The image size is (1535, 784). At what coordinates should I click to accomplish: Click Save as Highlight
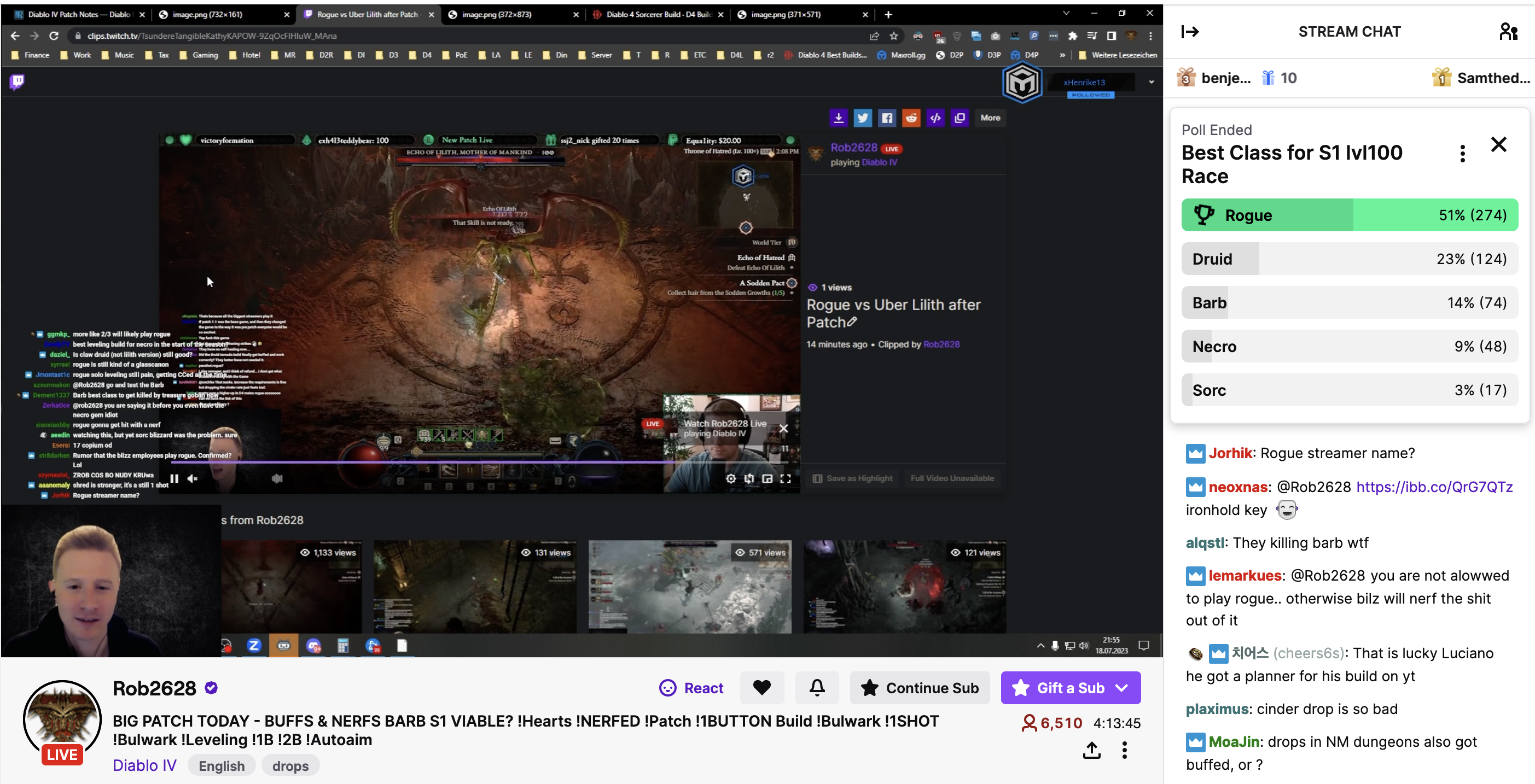(852, 478)
